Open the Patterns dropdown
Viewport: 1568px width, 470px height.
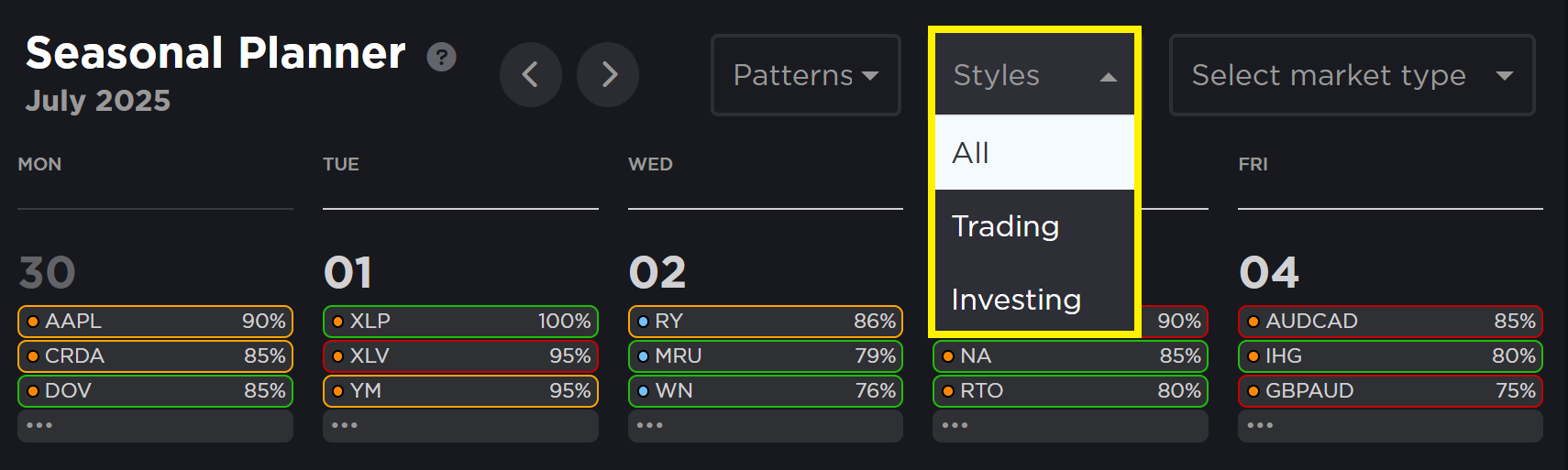point(806,75)
